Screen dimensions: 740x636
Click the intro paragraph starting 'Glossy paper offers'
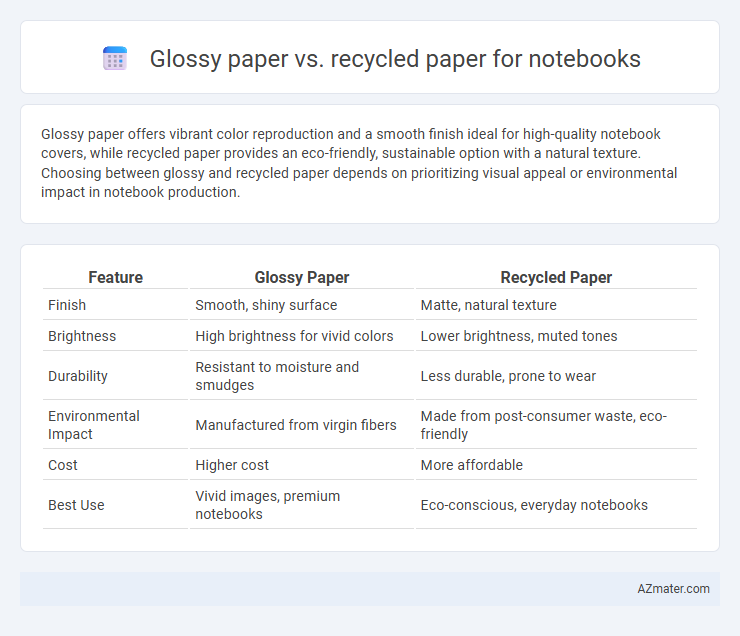coord(359,163)
